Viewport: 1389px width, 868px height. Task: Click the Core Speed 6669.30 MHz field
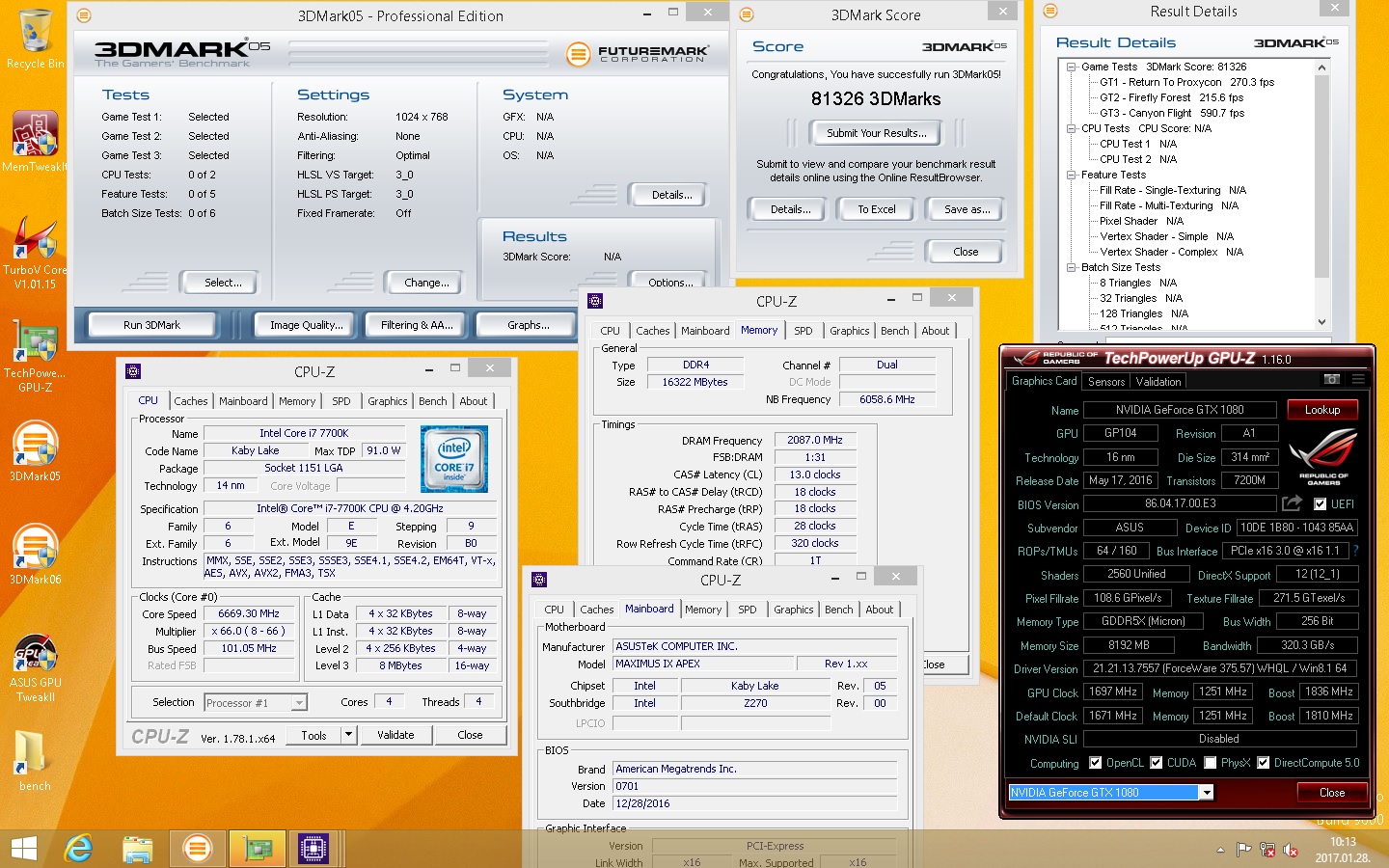pyautogui.click(x=249, y=613)
